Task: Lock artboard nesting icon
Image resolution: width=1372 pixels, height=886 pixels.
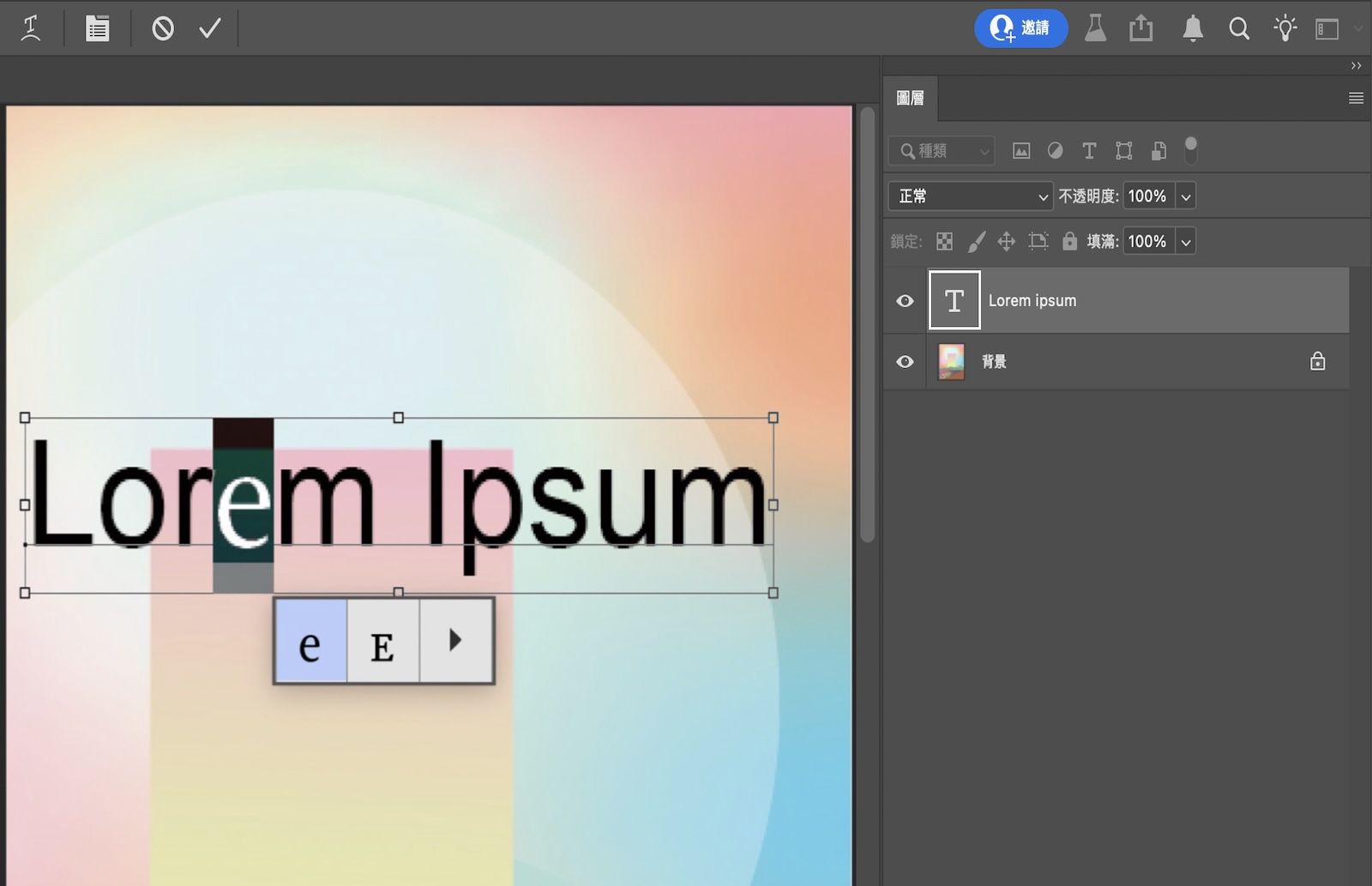Action: pyautogui.click(x=1038, y=242)
